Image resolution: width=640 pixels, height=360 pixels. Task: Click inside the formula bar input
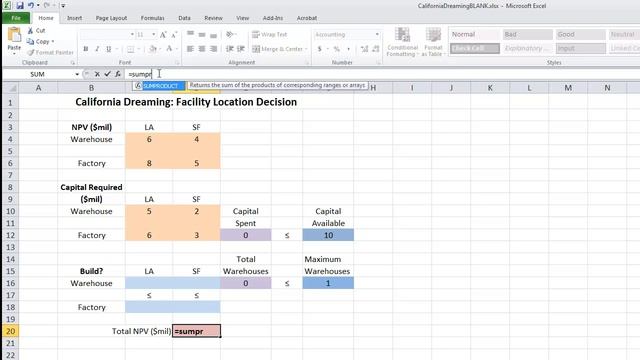pyautogui.click(x=382, y=74)
